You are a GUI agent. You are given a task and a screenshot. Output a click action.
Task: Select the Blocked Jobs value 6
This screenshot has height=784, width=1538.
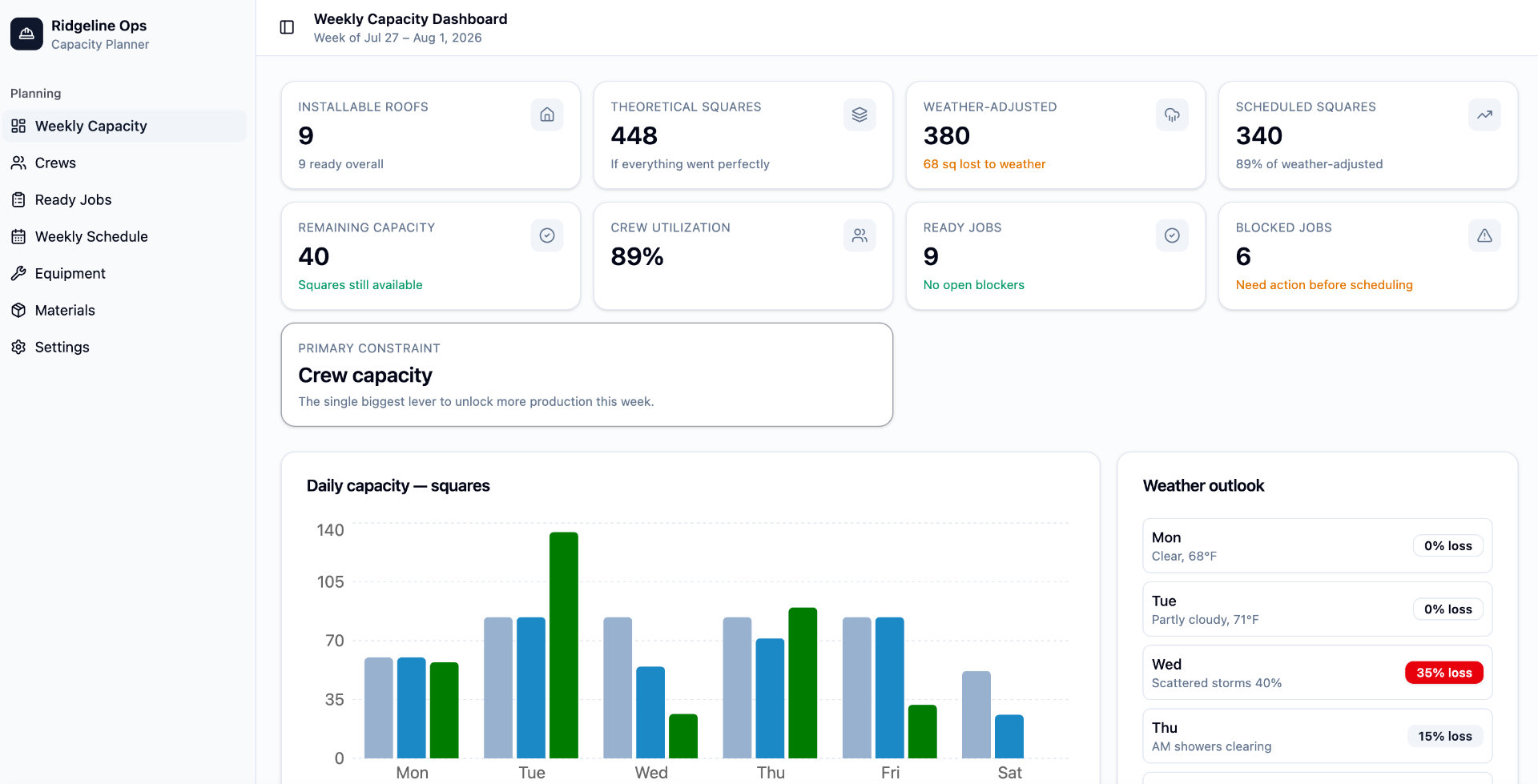[x=1243, y=257]
